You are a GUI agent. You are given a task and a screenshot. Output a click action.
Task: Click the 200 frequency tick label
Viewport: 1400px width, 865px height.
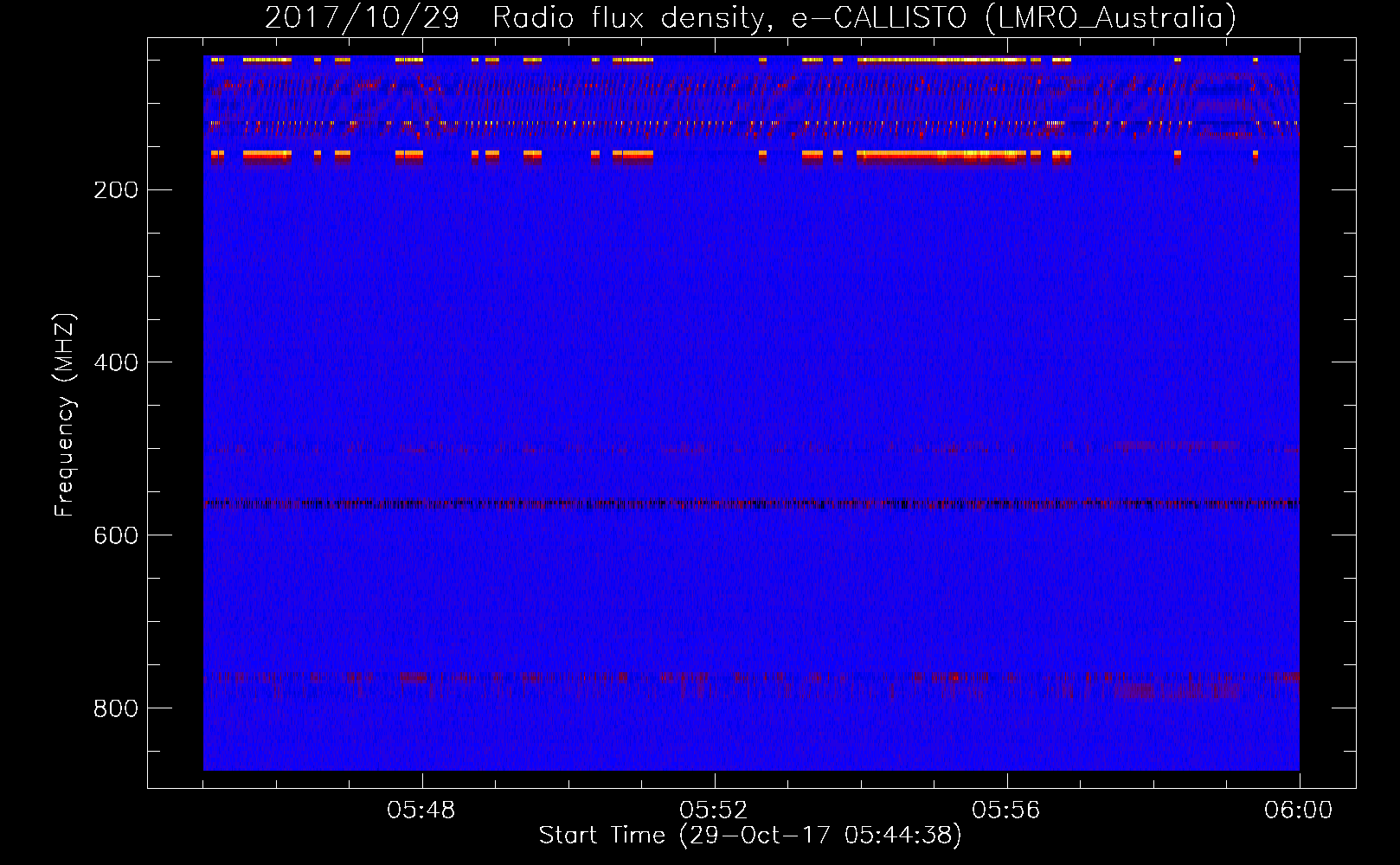tap(116, 190)
